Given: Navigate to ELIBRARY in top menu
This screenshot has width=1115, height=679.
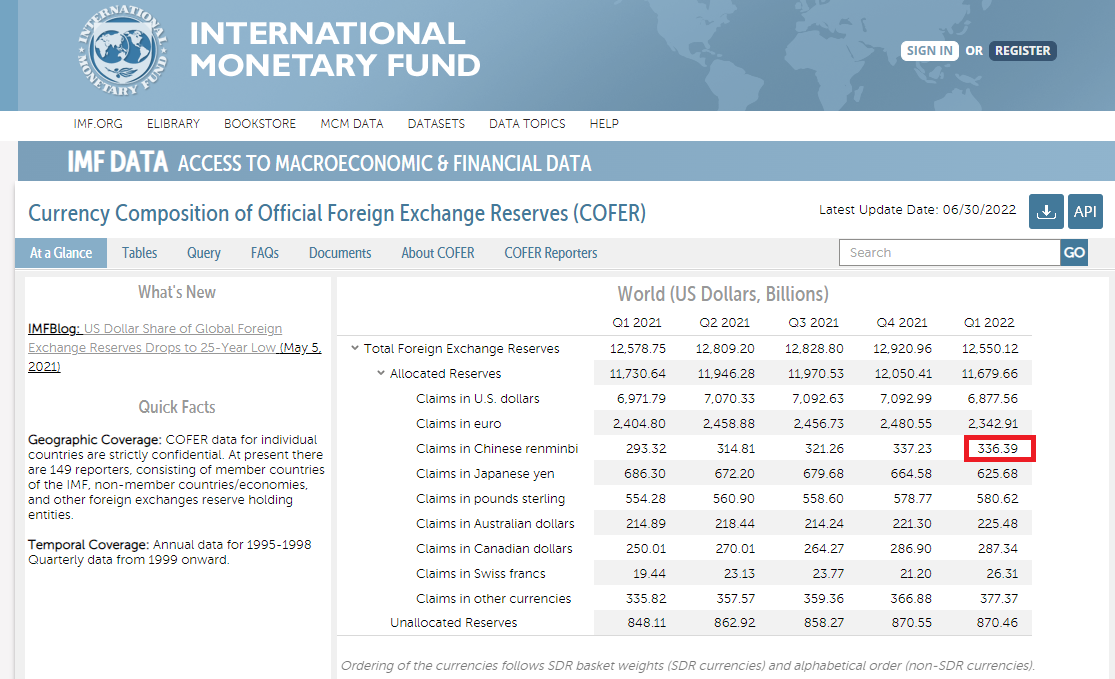Looking at the screenshot, I should point(173,124).
